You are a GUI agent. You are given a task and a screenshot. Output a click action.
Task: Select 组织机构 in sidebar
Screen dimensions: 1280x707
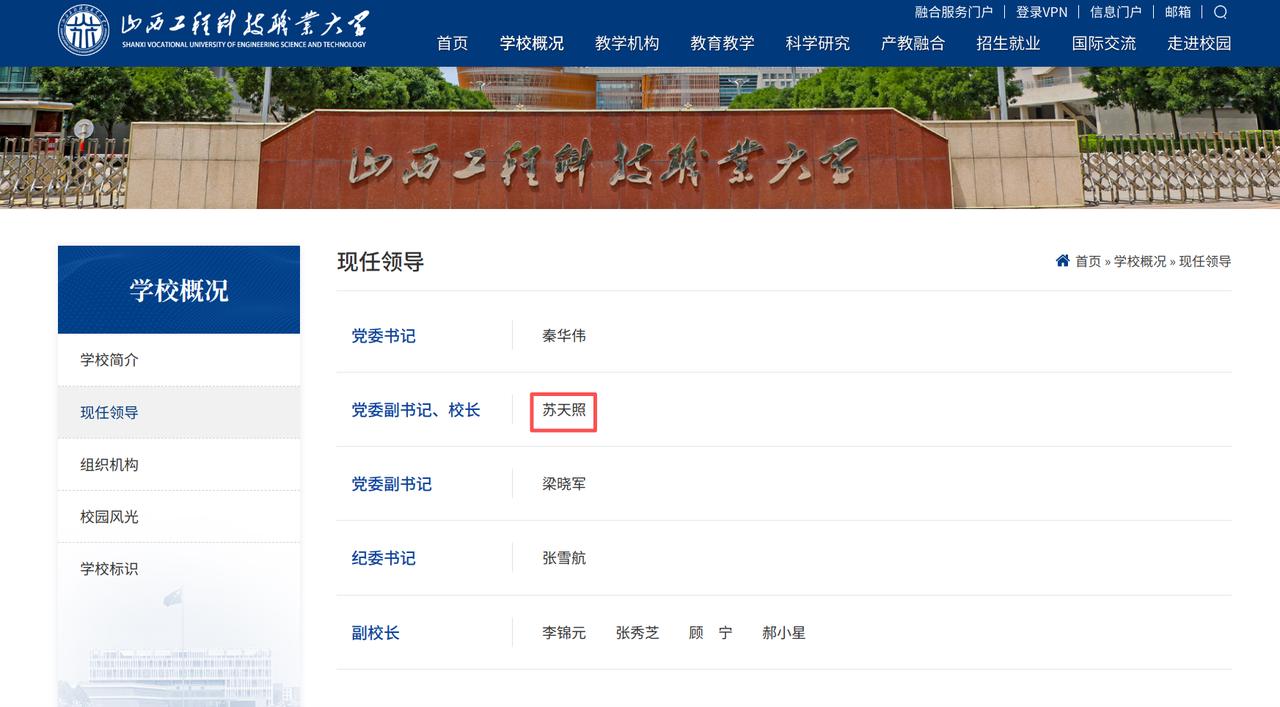click(x=179, y=464)
